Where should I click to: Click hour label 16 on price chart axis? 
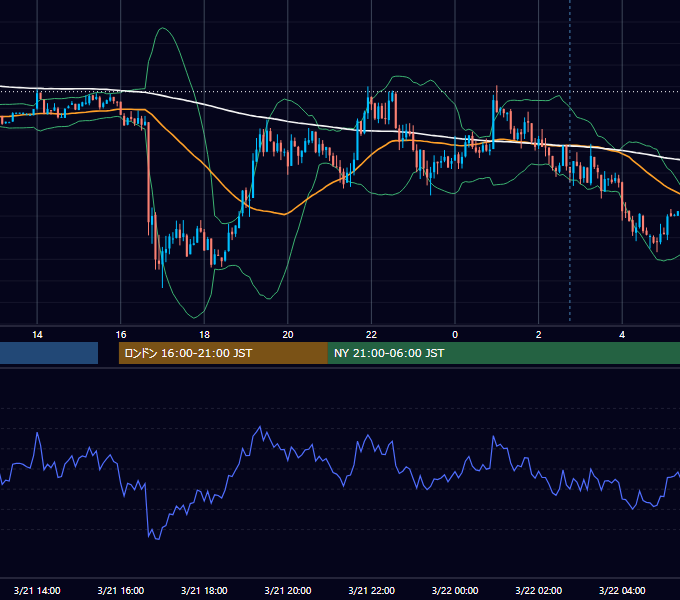(121, 335)
